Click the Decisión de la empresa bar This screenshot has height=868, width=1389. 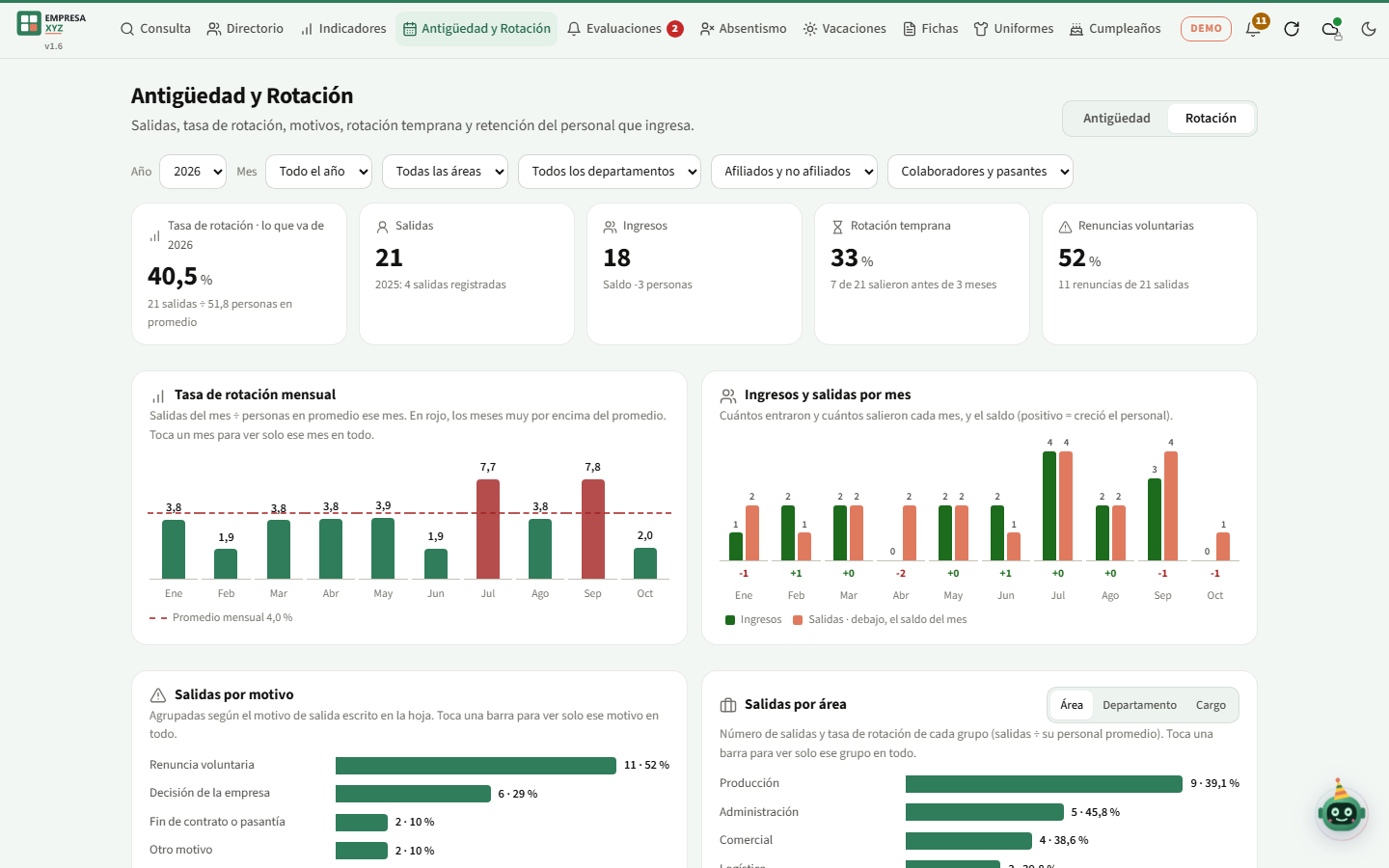click(x=413, y=794)
